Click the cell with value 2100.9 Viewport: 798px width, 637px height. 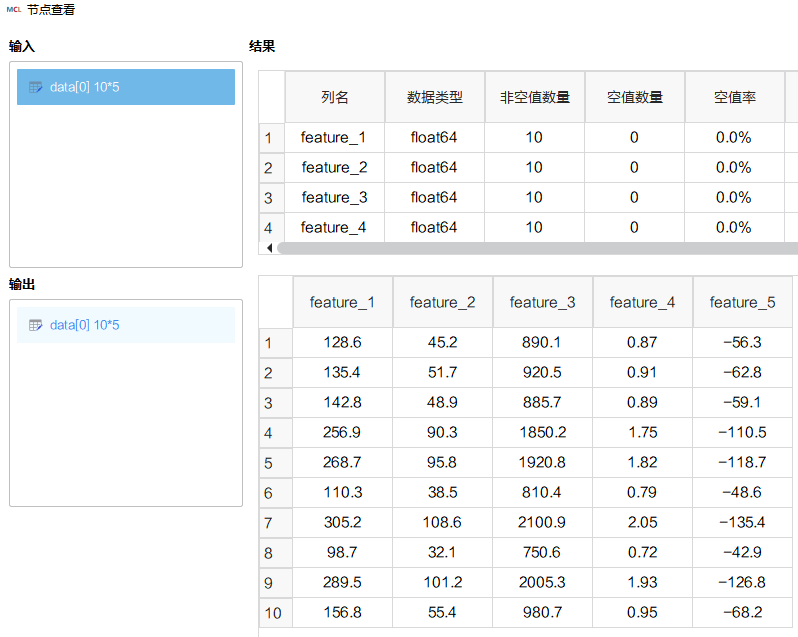click(542, 523)
